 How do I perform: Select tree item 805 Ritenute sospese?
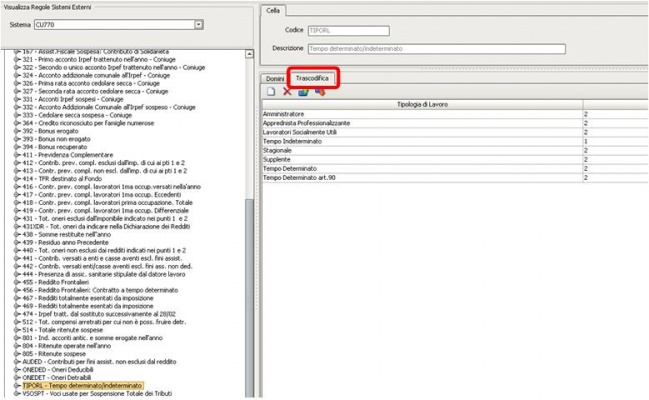click(54, 354)
